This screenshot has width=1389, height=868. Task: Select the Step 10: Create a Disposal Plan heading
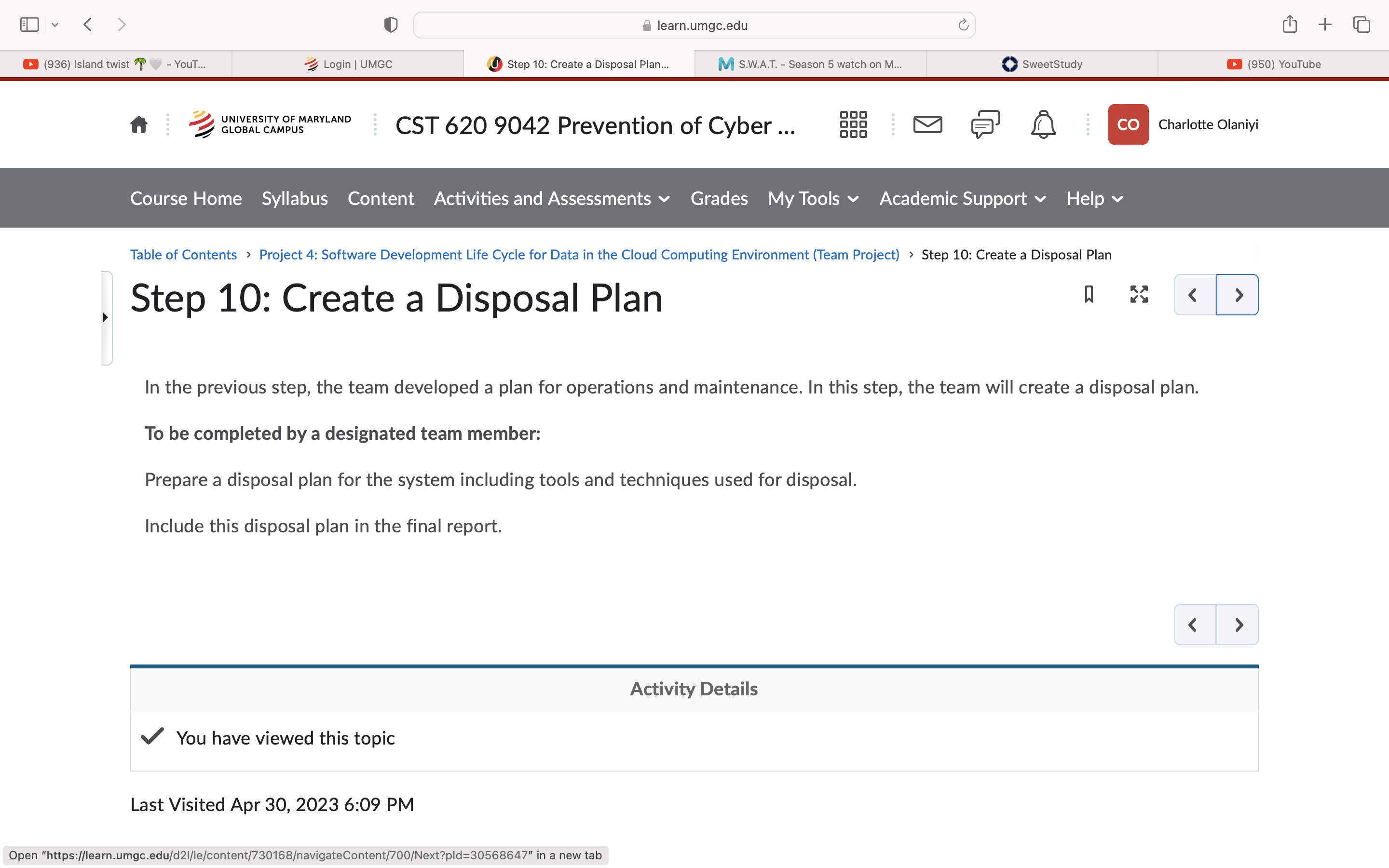click(396, 298)
